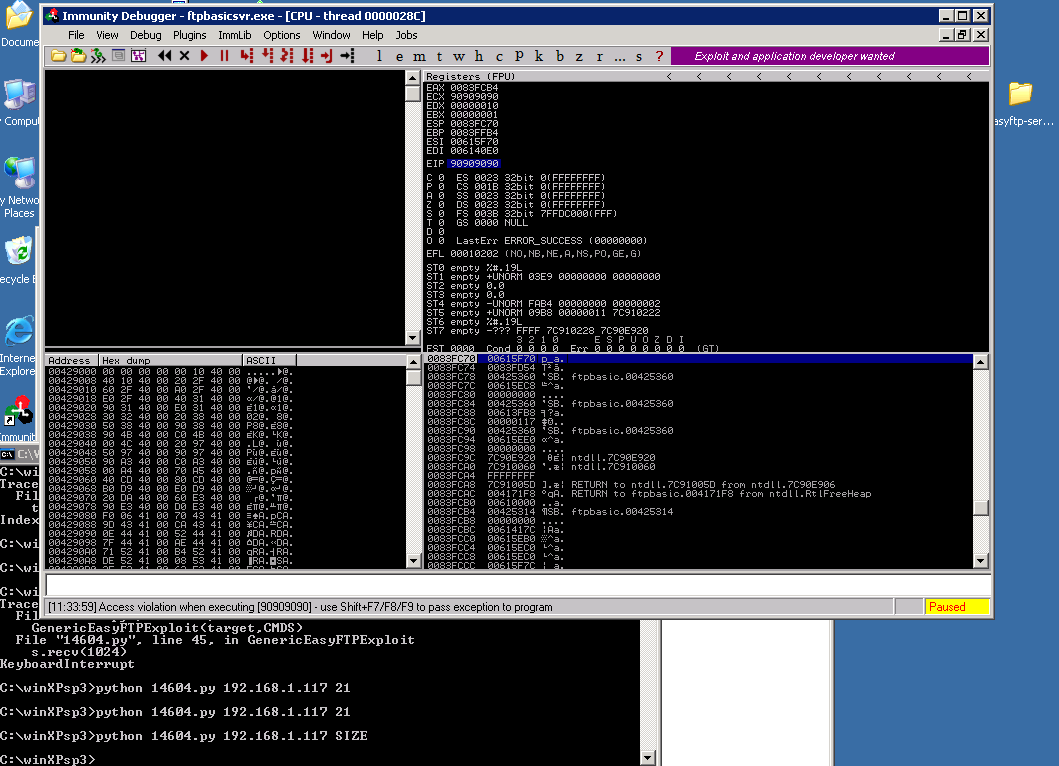Click the asyftp-ser folder on desktop
1059x766 pixels.
pos(1021,103)
